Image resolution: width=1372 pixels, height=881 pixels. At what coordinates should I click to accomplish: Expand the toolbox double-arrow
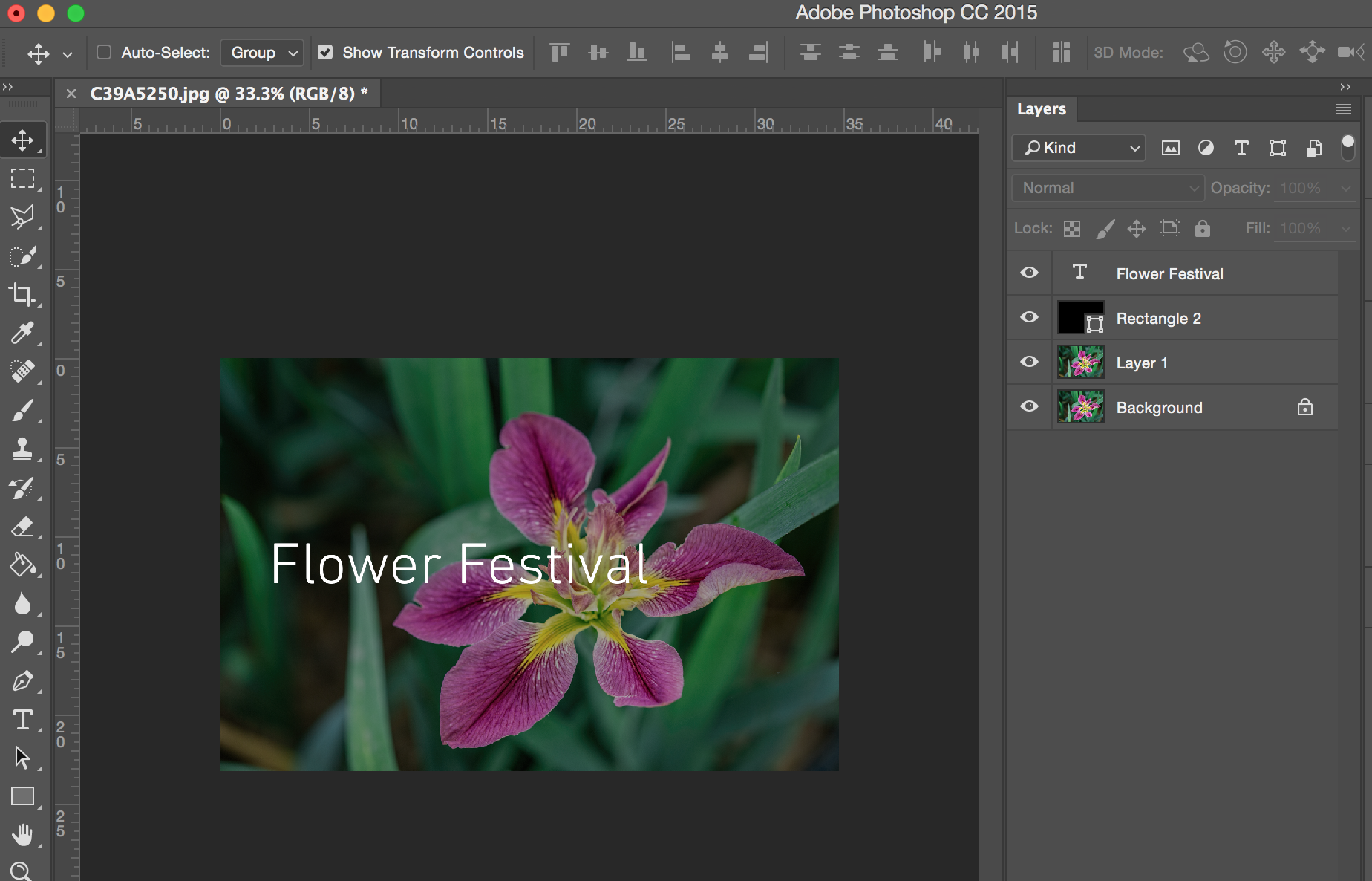coord(8,87)
